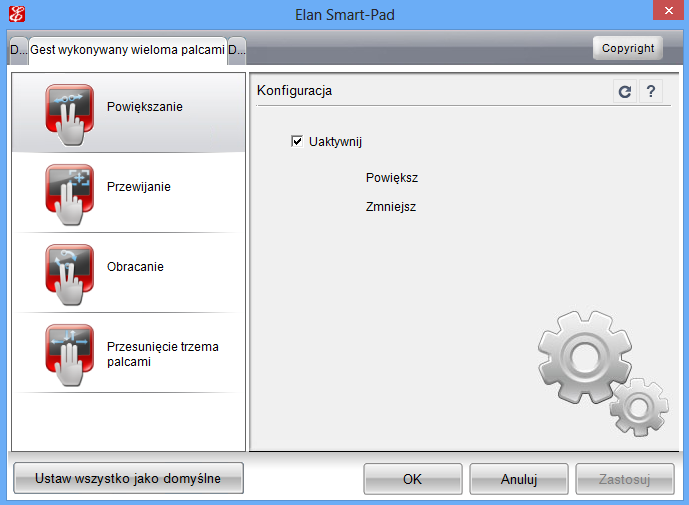Click the Zmniejsz text
Screen dimensions: 689x505
coord(391,207)
